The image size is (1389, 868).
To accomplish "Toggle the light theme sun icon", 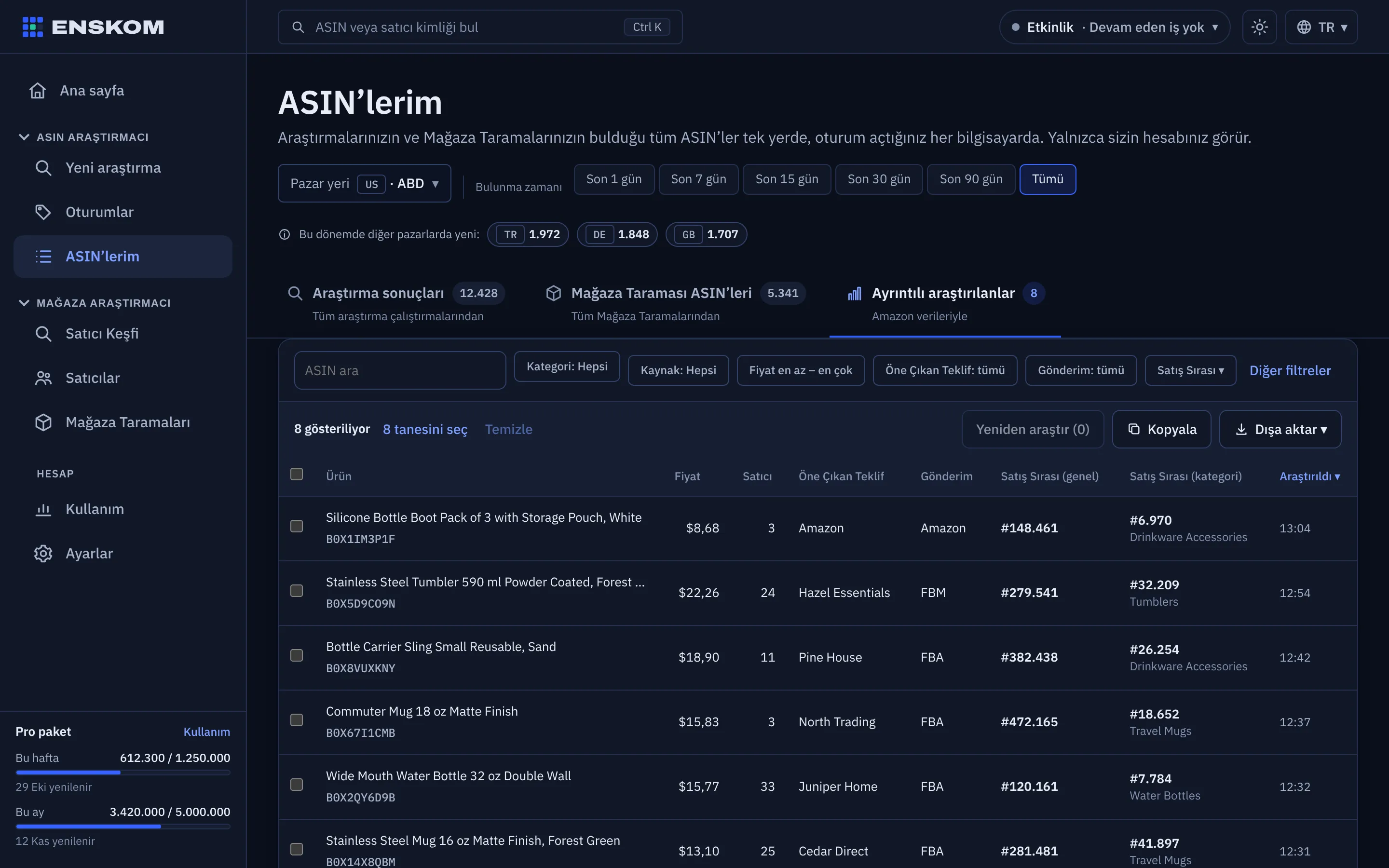I will point(1259,27).
